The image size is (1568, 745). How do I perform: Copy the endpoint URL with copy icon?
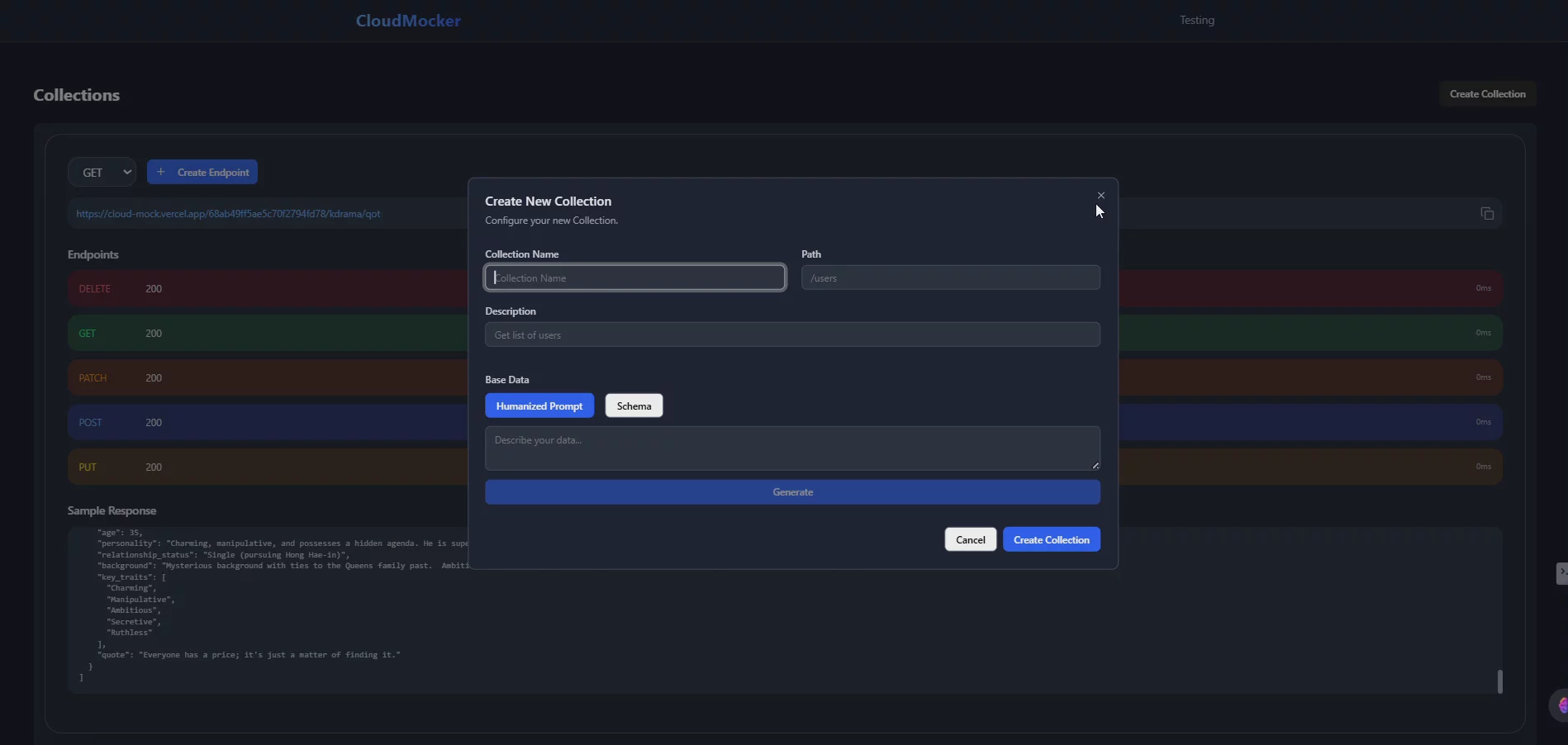pyautogui.click(x=1486, y=214)
